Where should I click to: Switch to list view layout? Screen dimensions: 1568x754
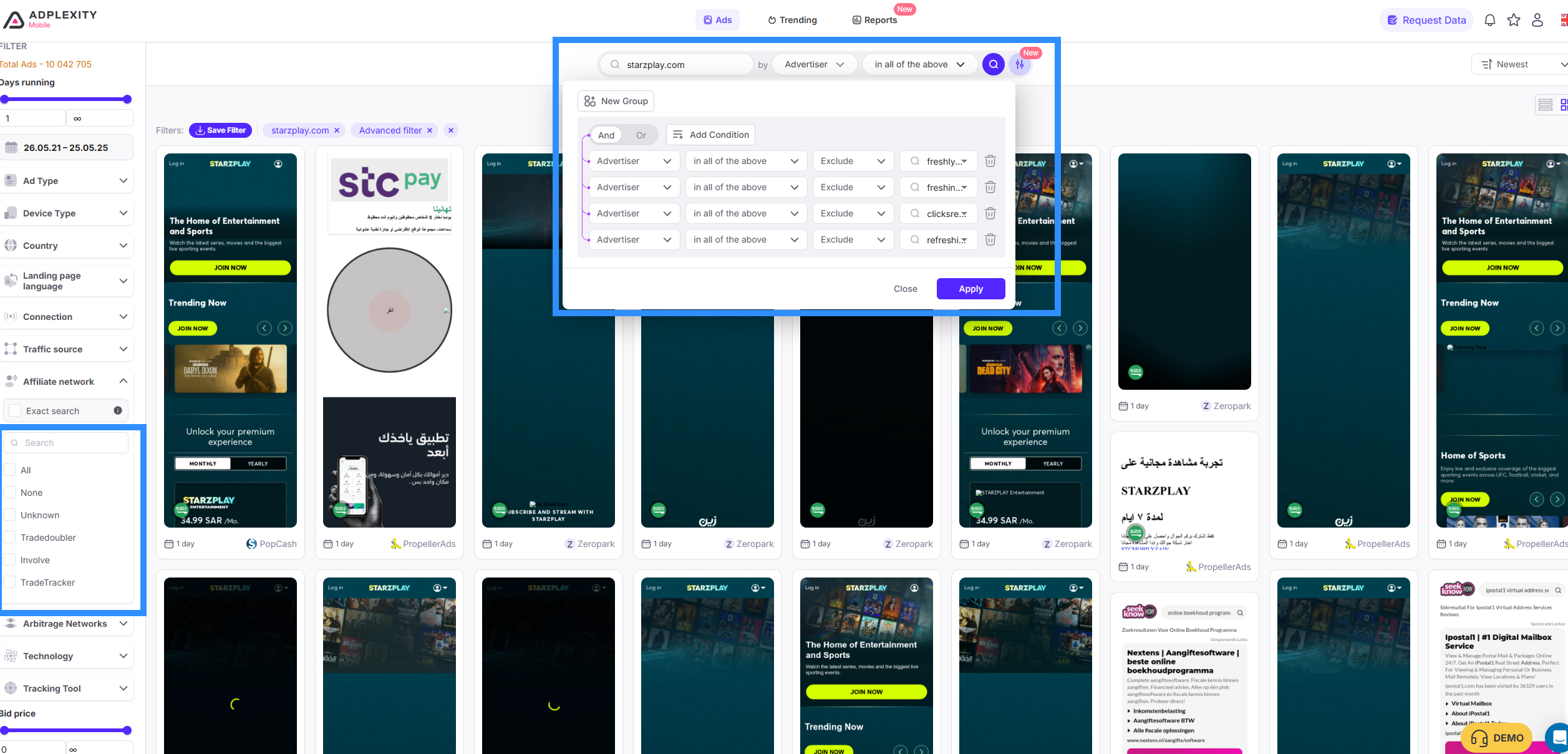(x=1546, y=105)
